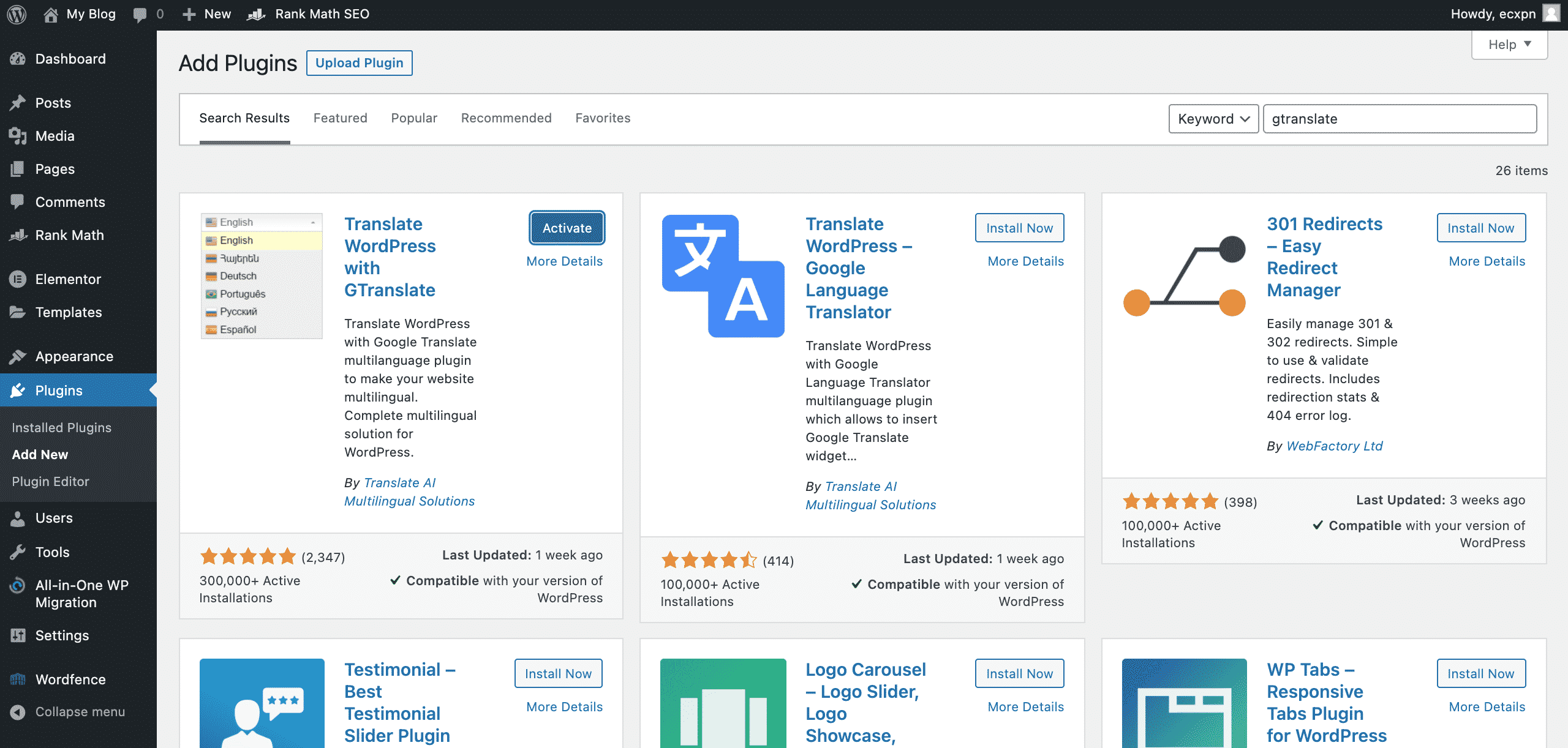Viewport: 1568px width, 748px height.
Task: Open GTranslate language list thumbnail
Action: pyautogui.click(x=262, y=276)
